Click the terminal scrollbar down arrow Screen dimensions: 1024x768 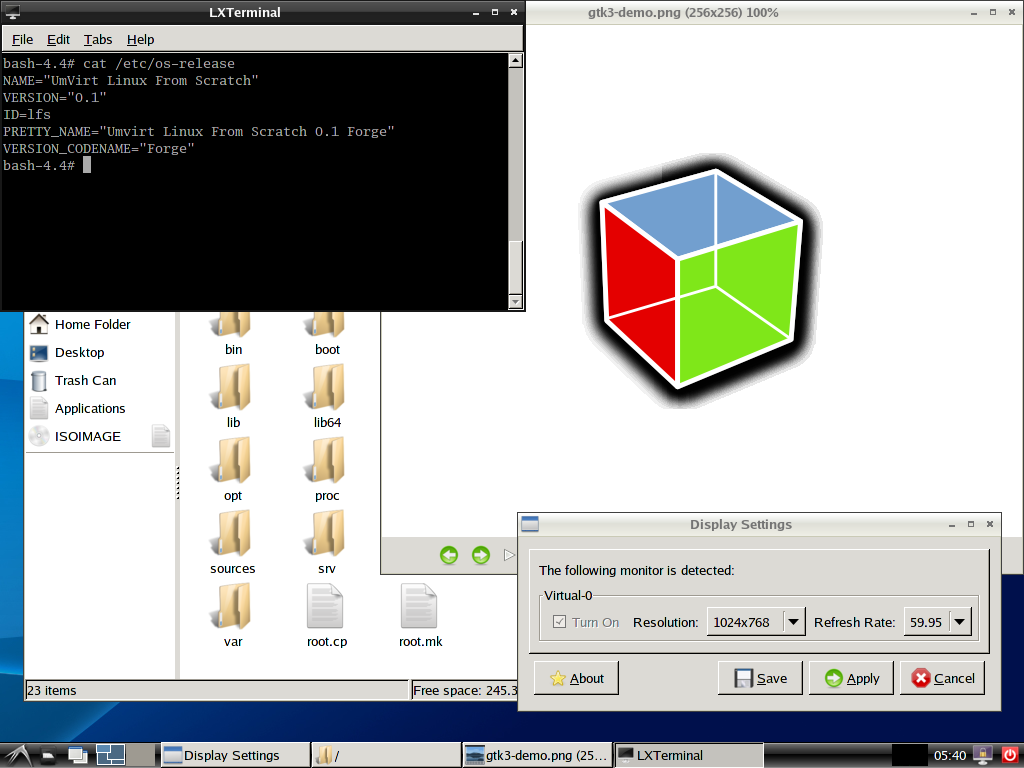click(x=516, y=301)
